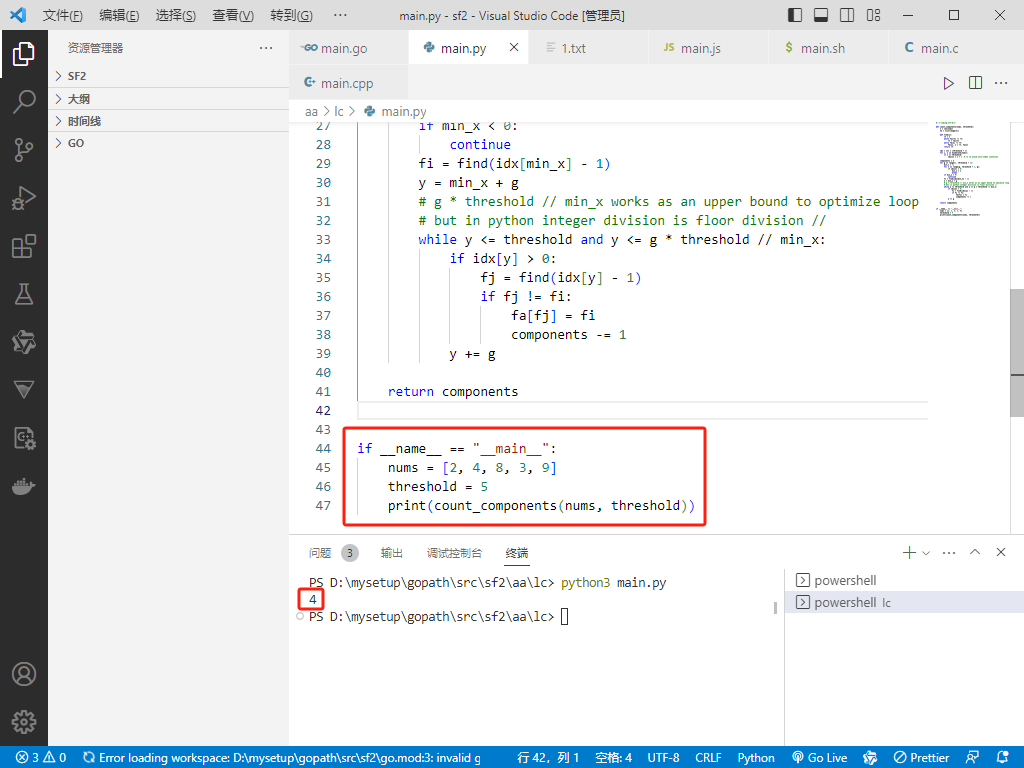1024x768 pixels.
Task: Open the 选择(S) menu
Action: pos(176,15)
